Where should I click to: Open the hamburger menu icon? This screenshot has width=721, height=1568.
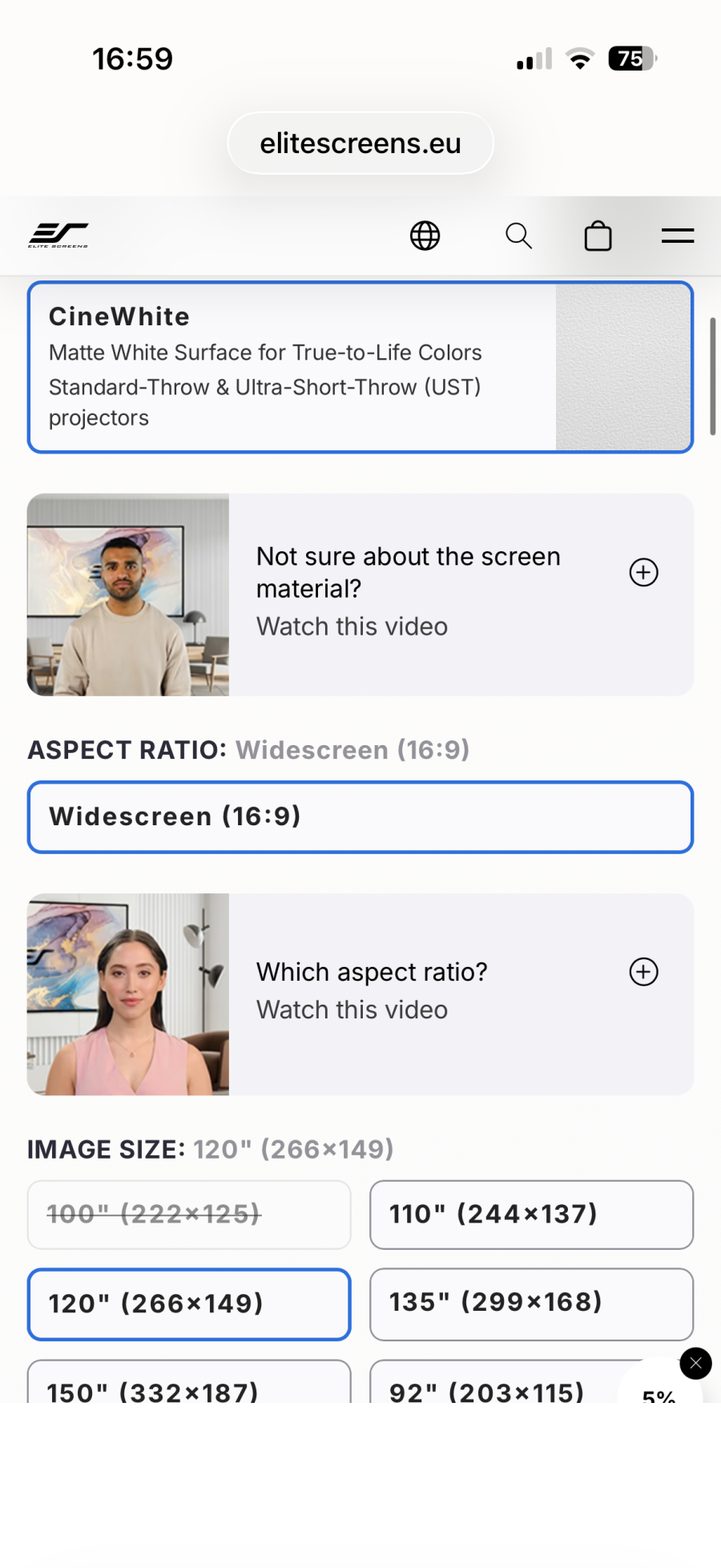(x=678, y=236)
